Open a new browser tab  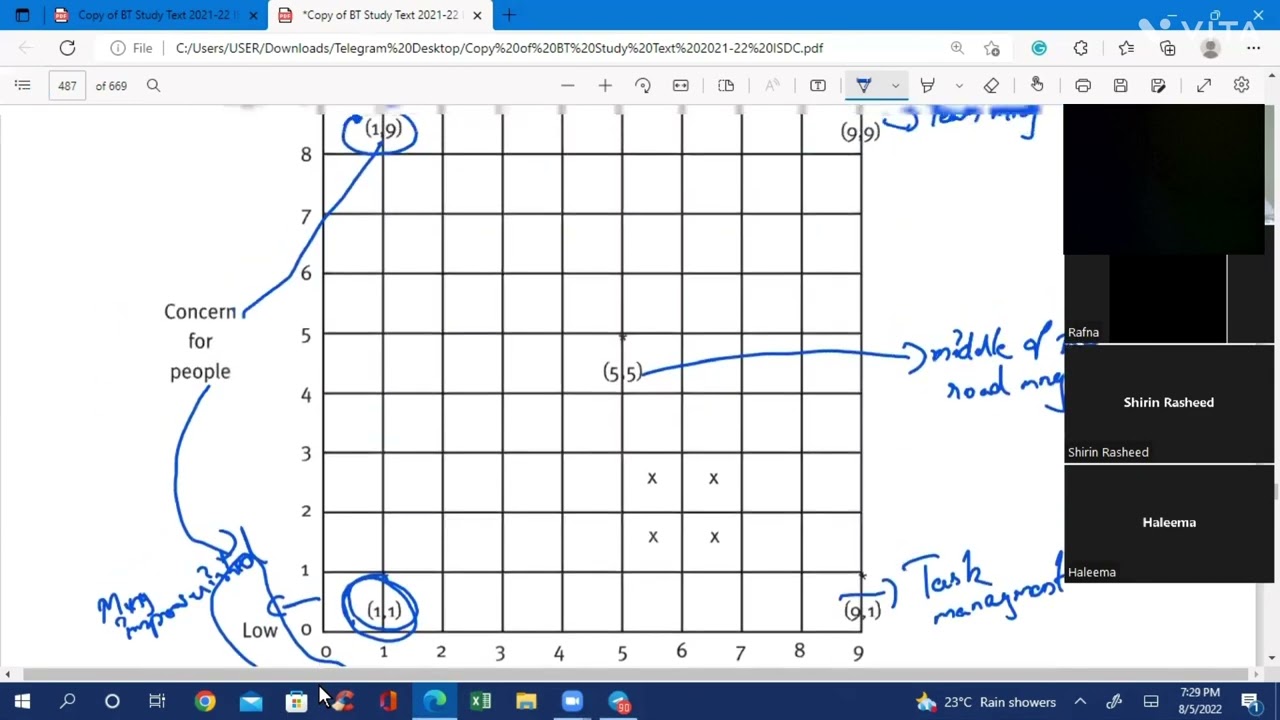(509, 15)
